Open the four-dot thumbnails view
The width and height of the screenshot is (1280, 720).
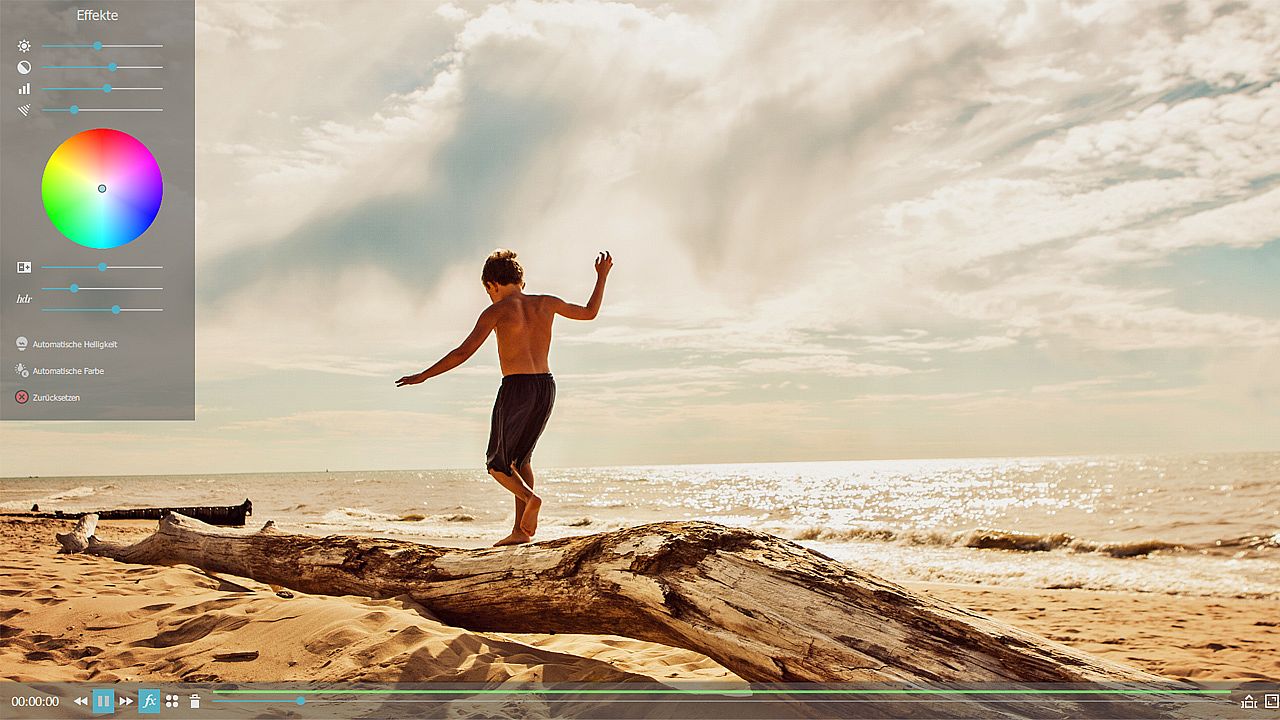pos(172,701)
